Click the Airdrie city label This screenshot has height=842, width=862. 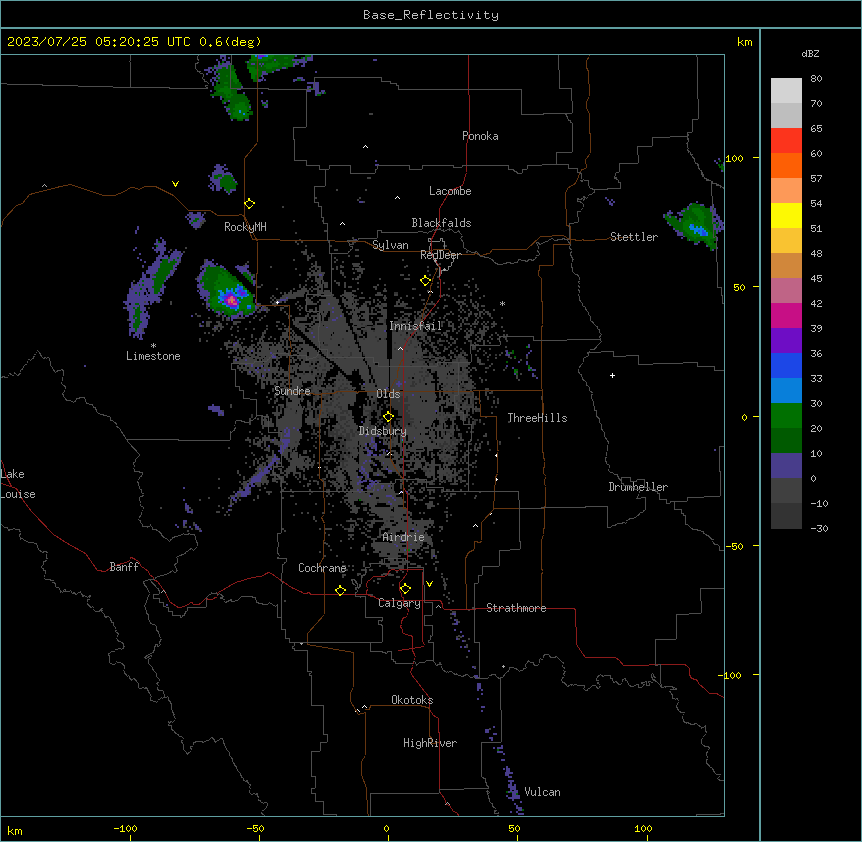(x=403, y=537)
